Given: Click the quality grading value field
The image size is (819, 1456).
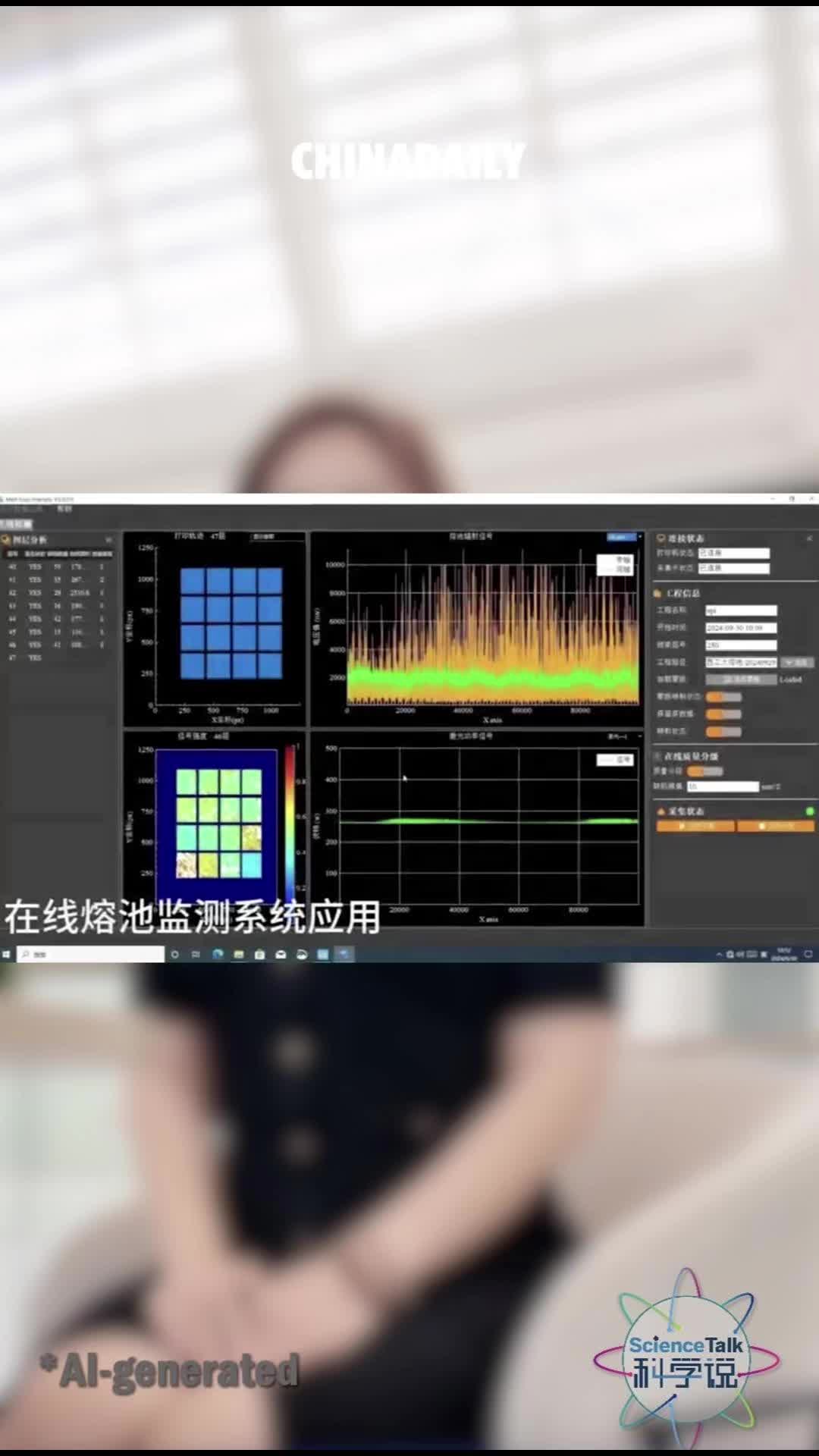Looking at the screenshot, I should (x=723, y=786).
